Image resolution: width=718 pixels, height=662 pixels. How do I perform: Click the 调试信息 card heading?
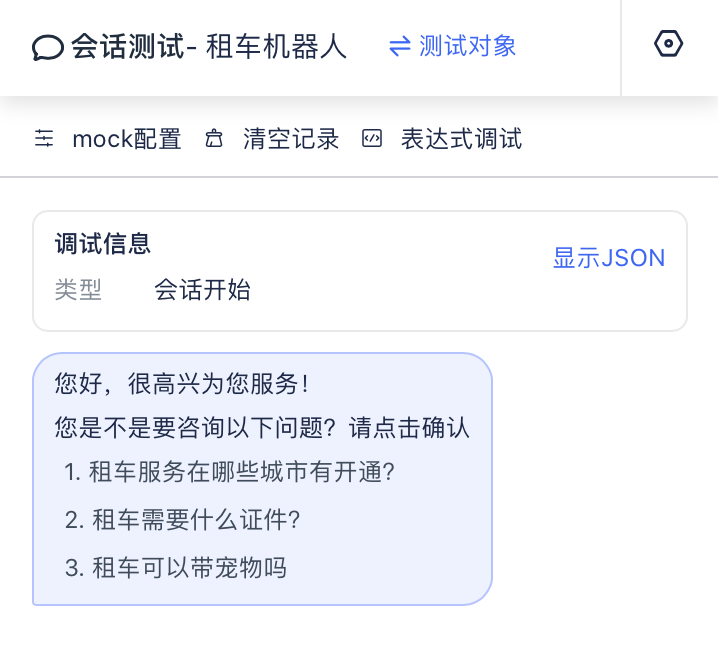pos(103,243)
